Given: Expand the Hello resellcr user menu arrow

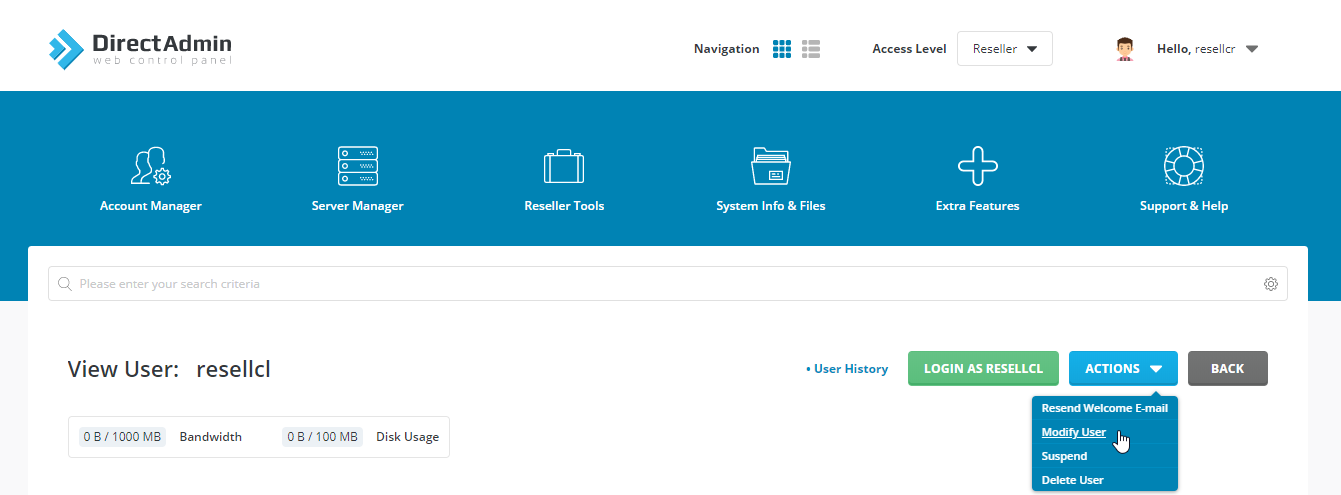Looking at the screenshot, I should point(1252,49).
